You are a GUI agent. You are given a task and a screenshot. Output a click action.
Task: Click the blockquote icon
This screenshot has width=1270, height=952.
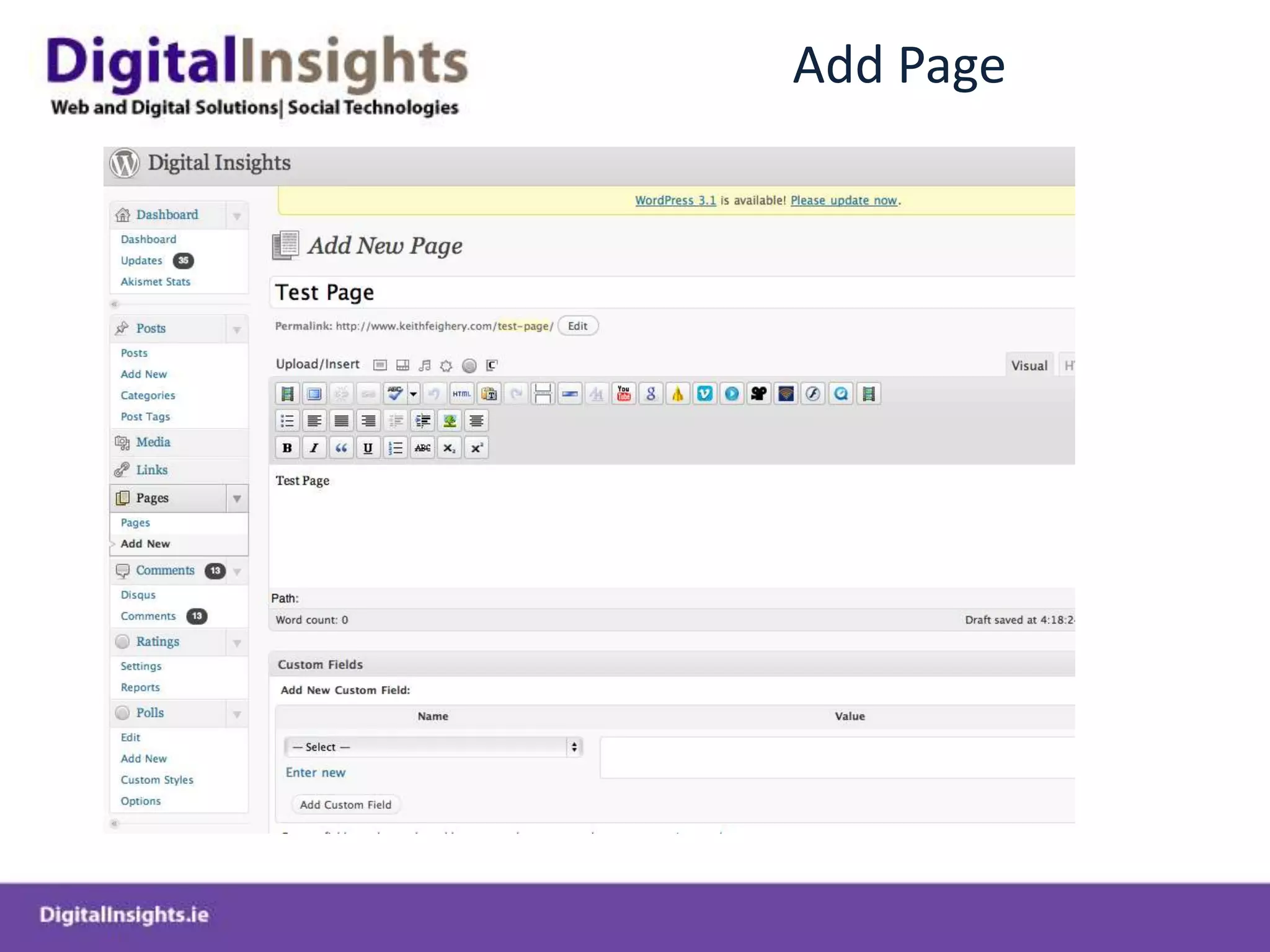[x=341, y=447]
